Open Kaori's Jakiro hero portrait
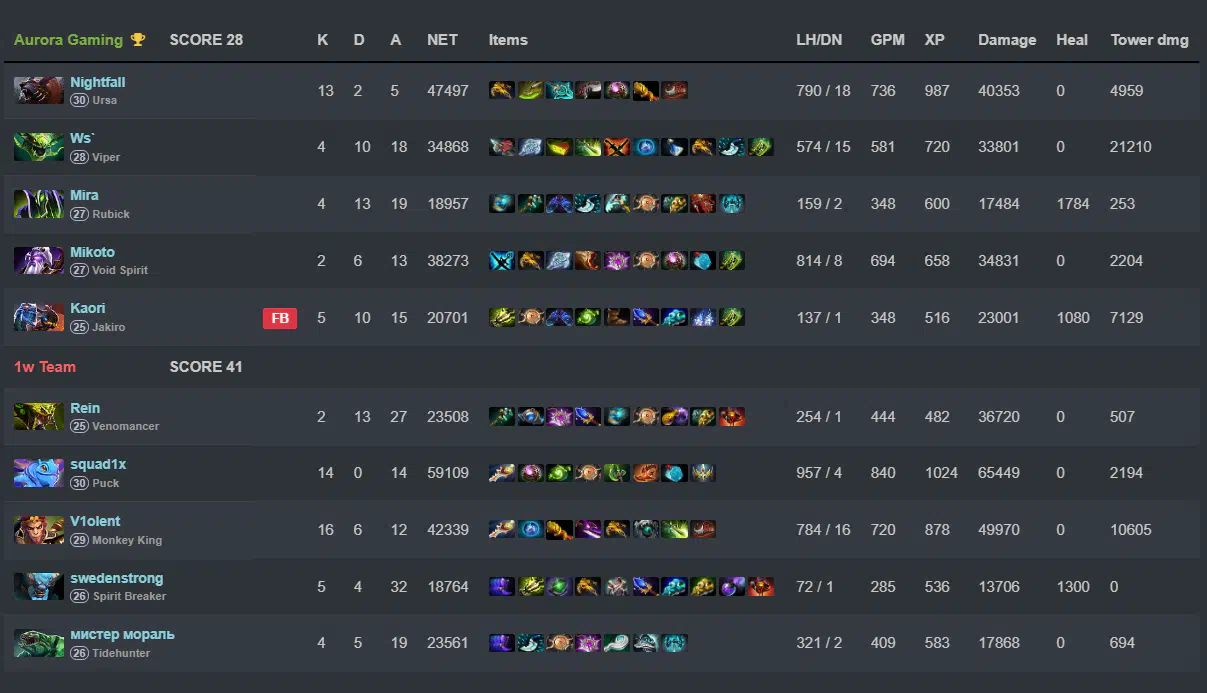Viewport: 1207px width, 693px height. [x=39, y=318]
